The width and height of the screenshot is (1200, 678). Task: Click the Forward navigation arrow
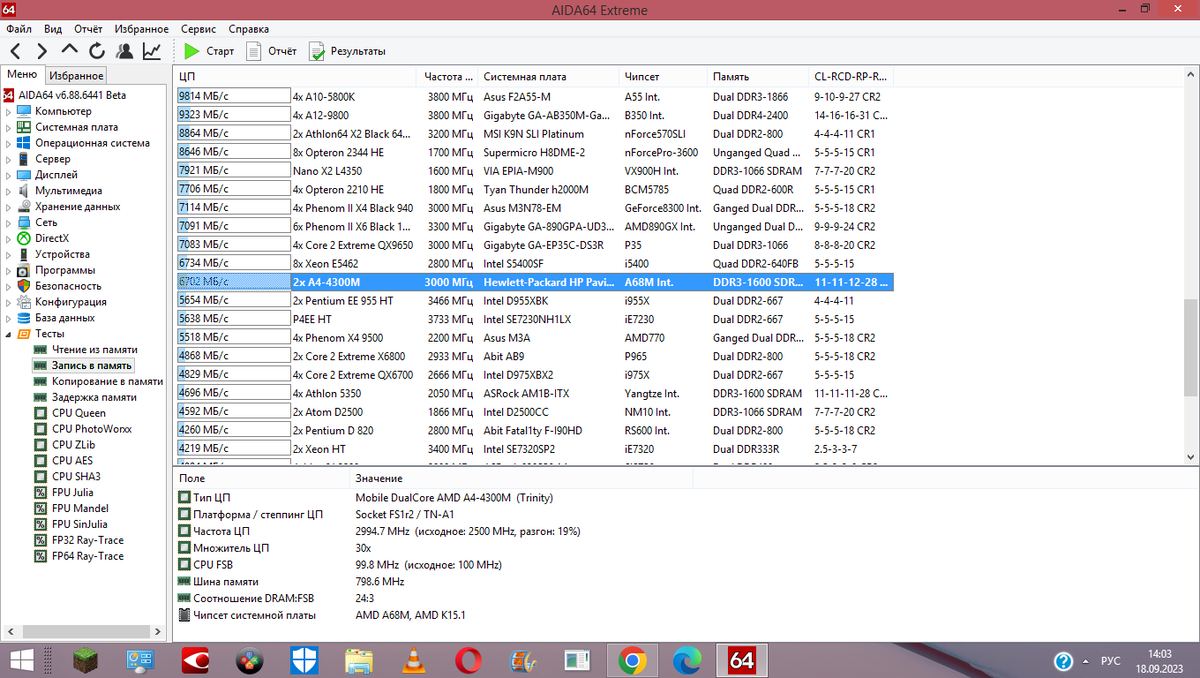42,50
